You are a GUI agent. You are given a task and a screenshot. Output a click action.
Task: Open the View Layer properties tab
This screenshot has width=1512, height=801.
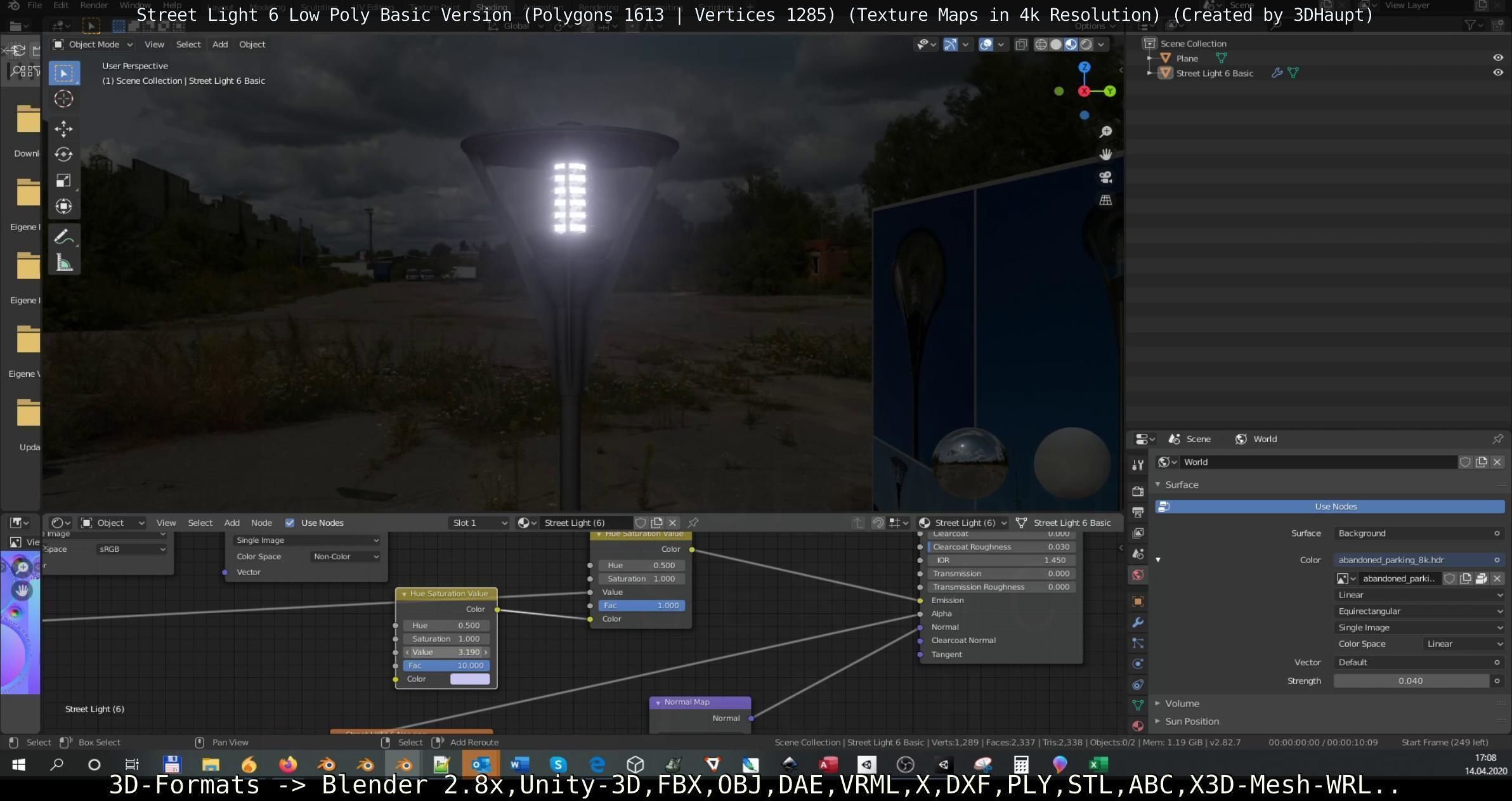[x=1138, y=533]
